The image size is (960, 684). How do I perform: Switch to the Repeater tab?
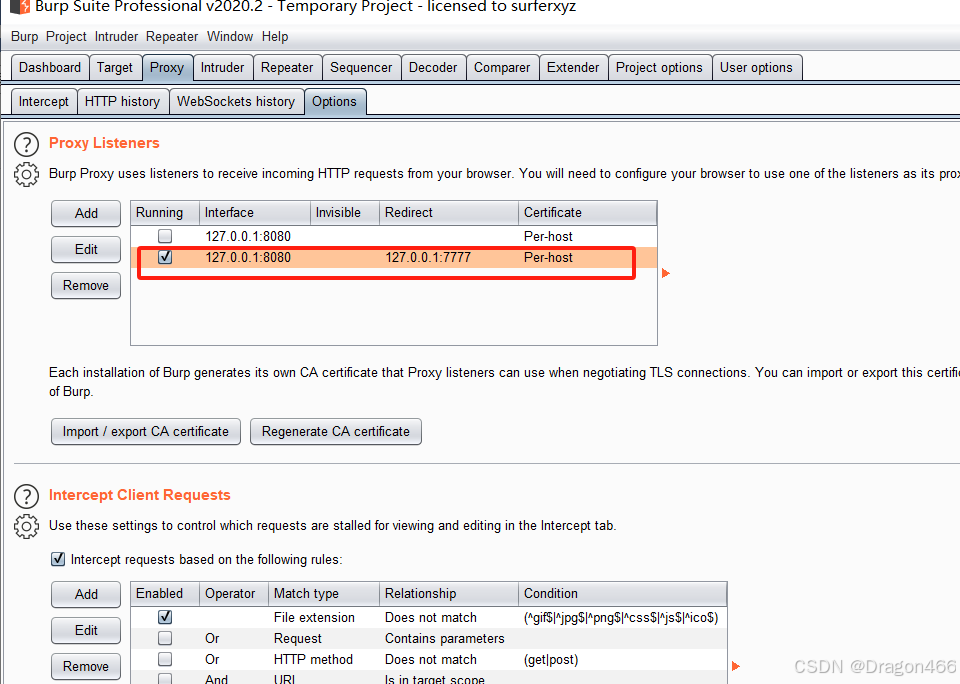point(287,67)
